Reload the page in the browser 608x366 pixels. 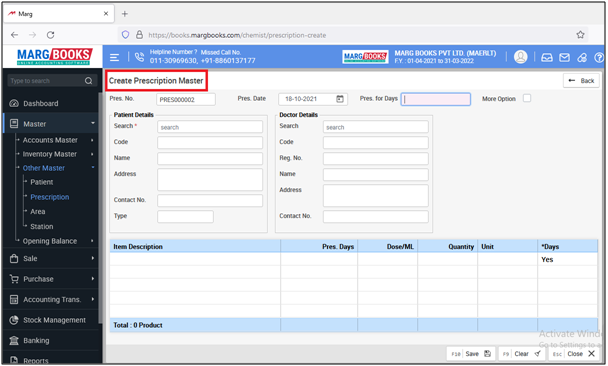(50, 35)
